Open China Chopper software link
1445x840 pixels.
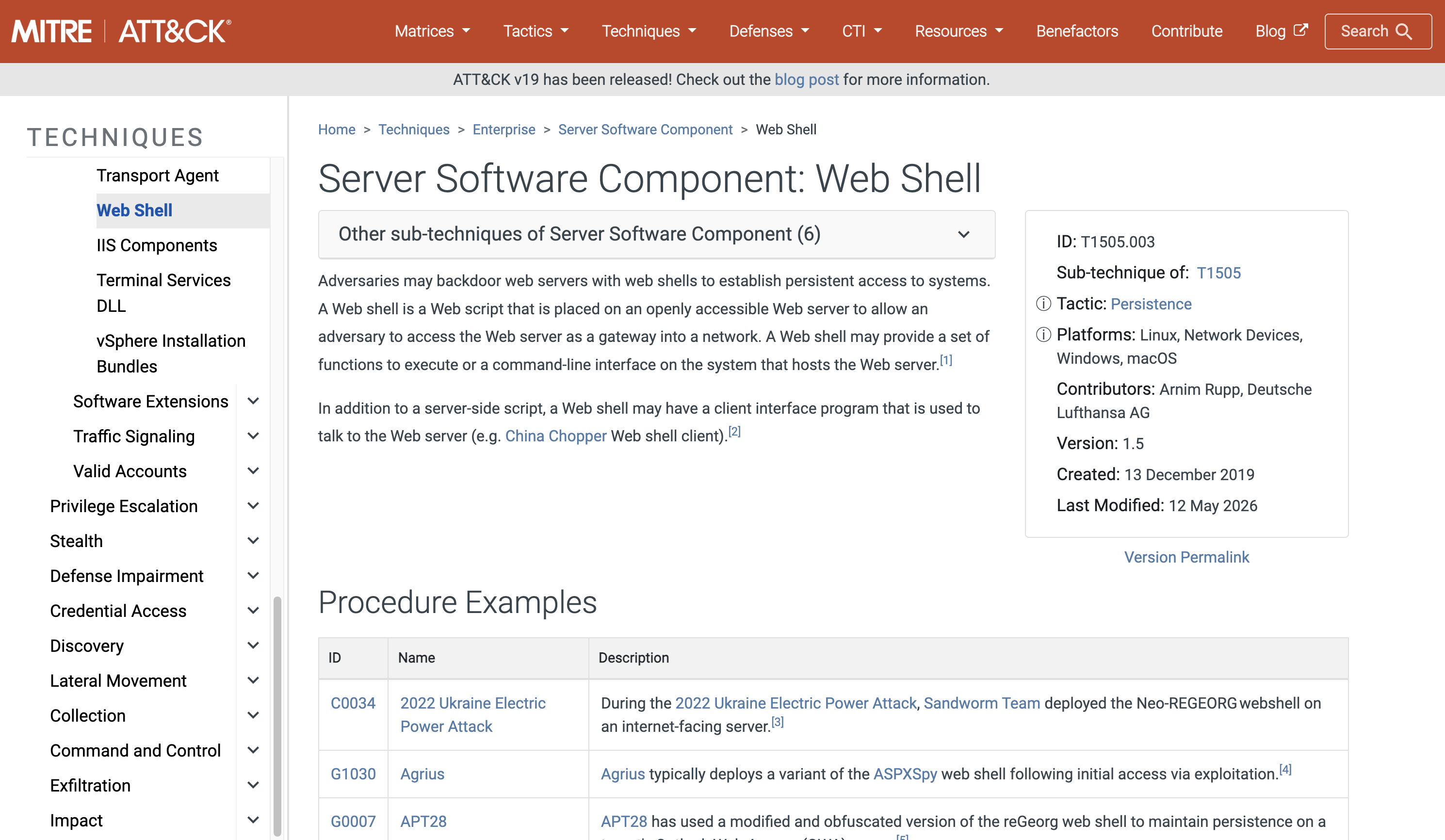tap(555, 436)
